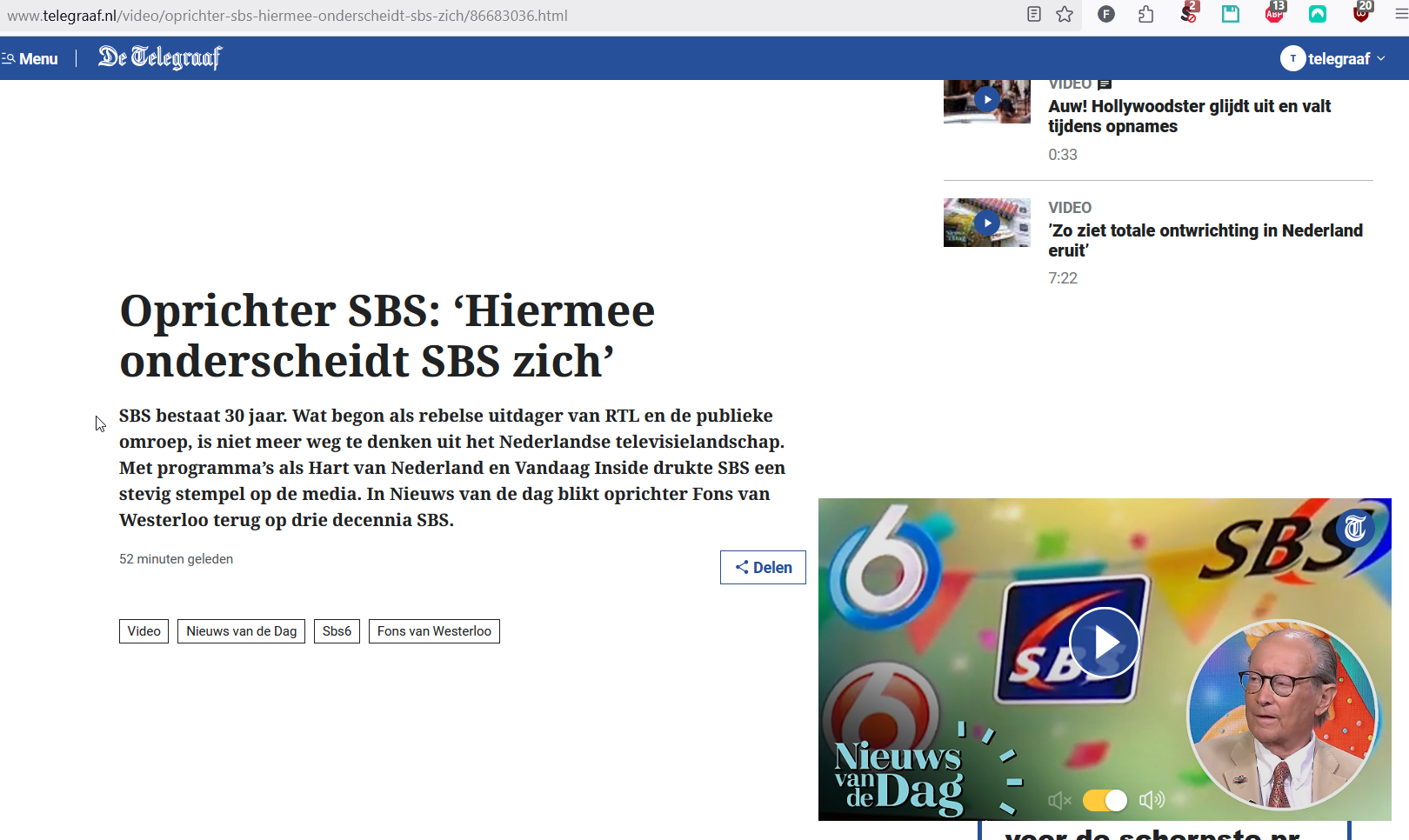Open the 'Fons van Westerloo' tag
Screen dimensions: 1409x840
[434, 631]
